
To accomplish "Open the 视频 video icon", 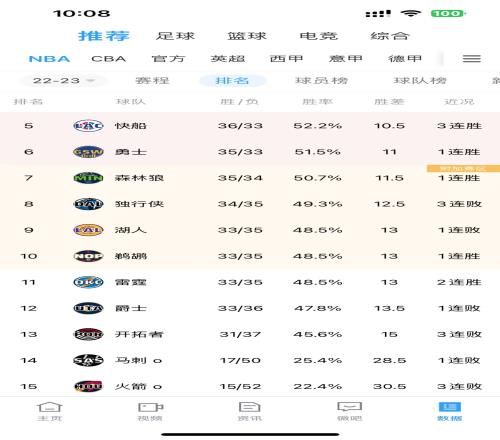I will (150, 411).
